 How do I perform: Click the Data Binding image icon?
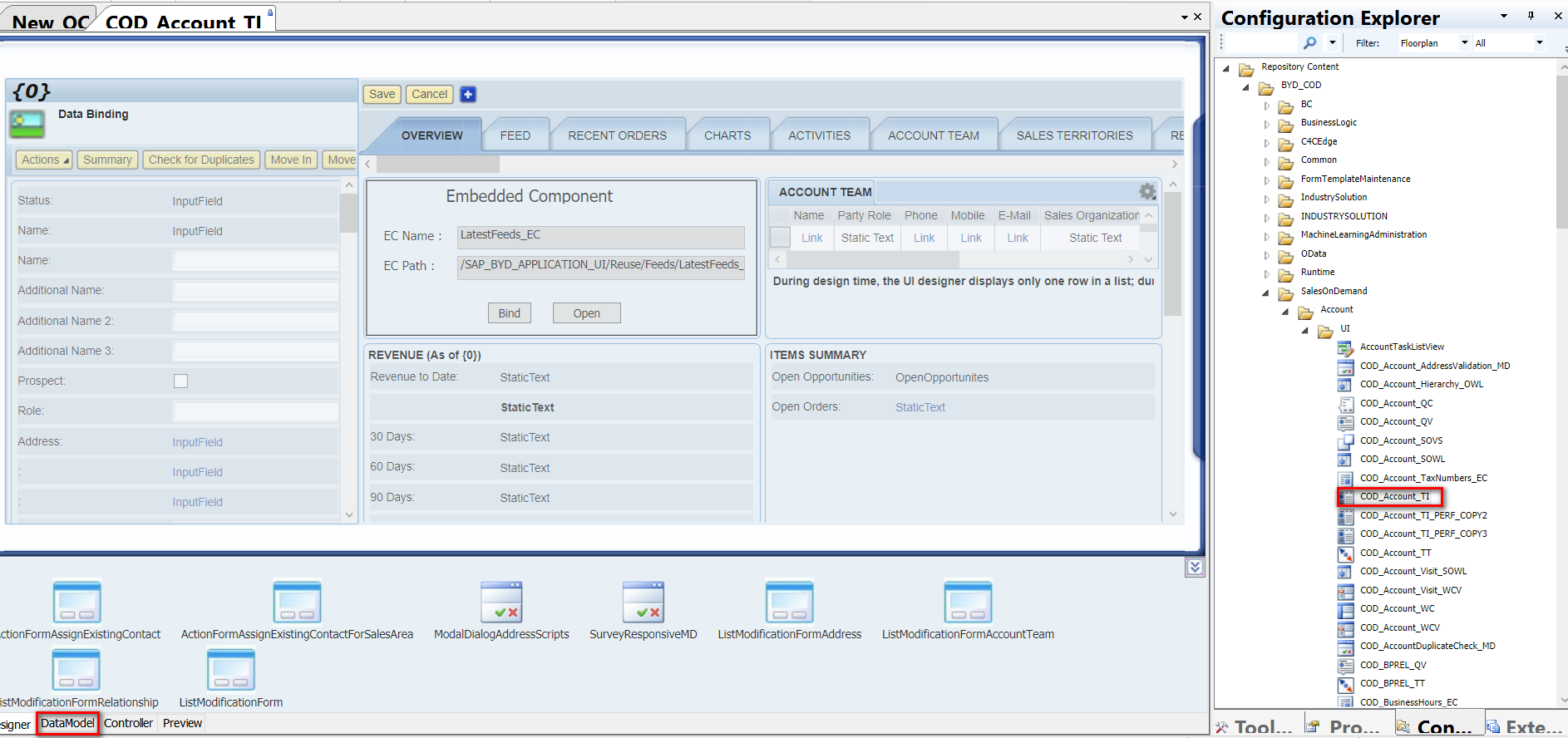coord(27,125)
